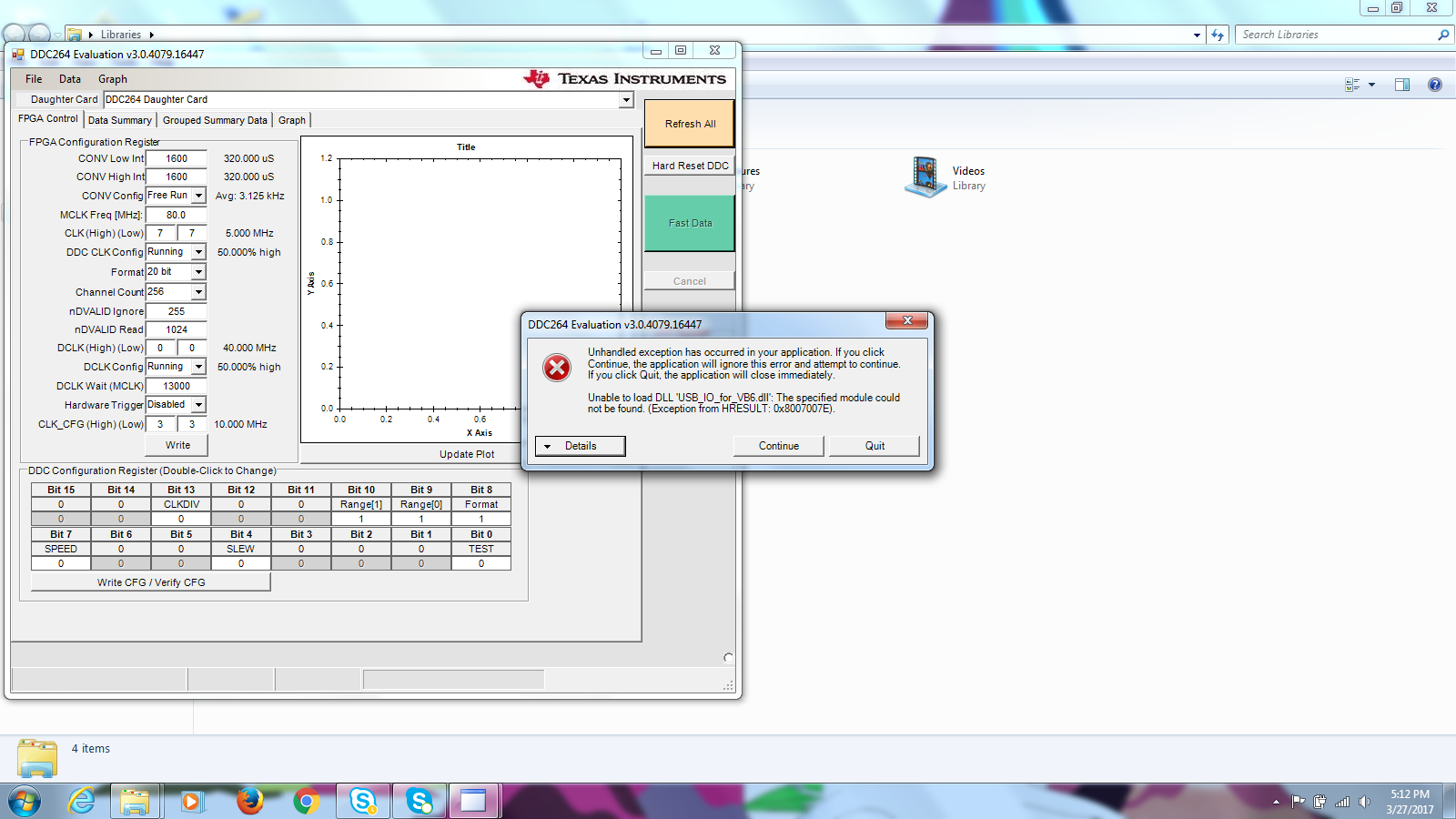
Task: Open the Format dropdown showing 20 bit
Action: [x=198, y=272]
